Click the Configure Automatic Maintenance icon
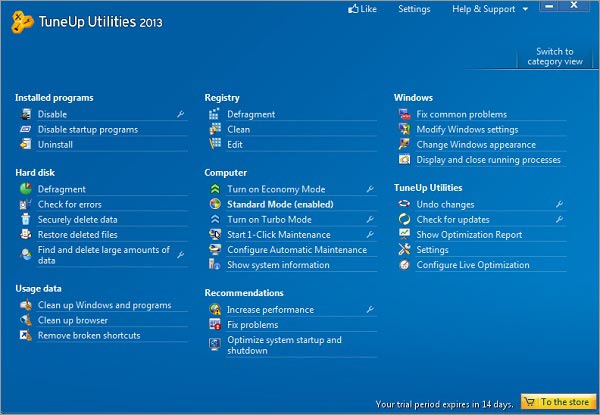Image resolution: width=600 pixels, height=415 pixels. point(215,249)
